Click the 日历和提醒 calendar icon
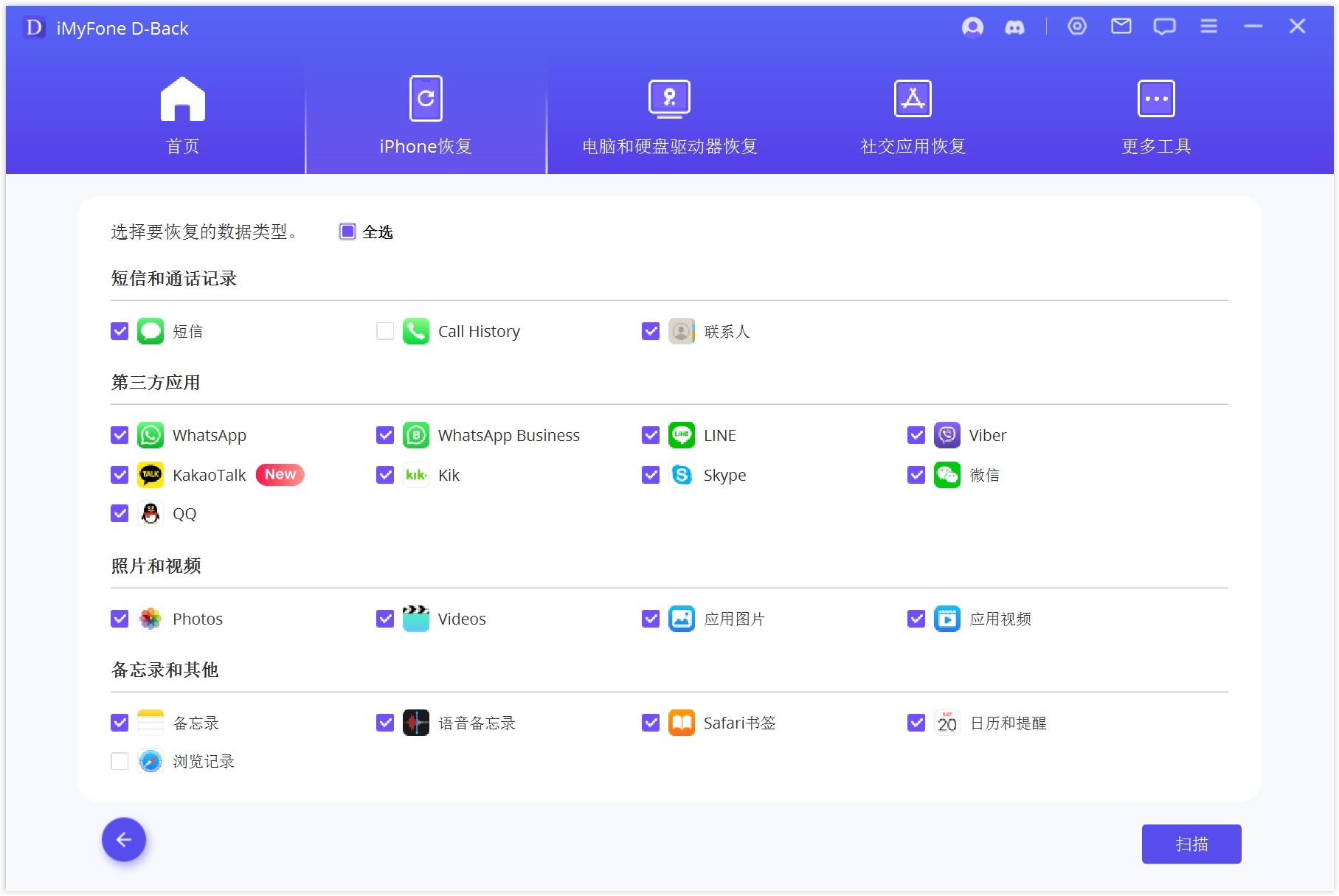 (x=947, y=723)
